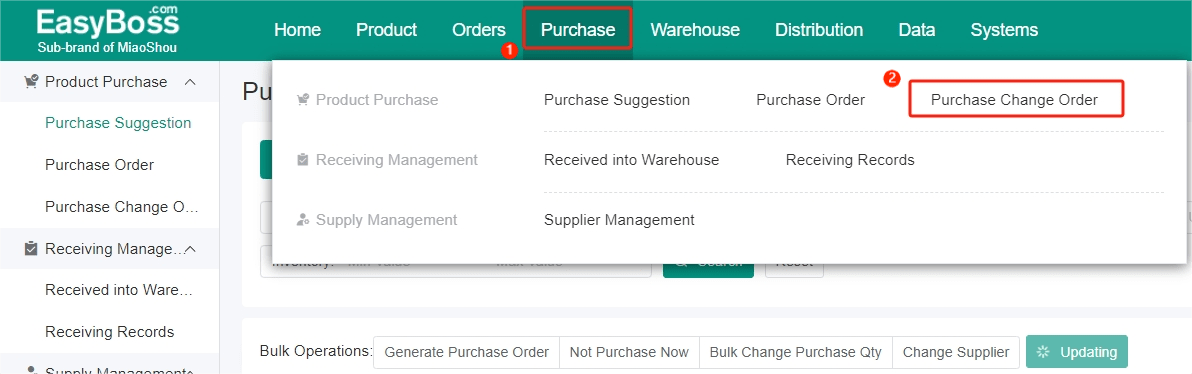Image resolution: width=1192 pixels, height=374 pixels.
Task: Collapse the Receiving Management sidebar section
Action: tap(191, 249)
